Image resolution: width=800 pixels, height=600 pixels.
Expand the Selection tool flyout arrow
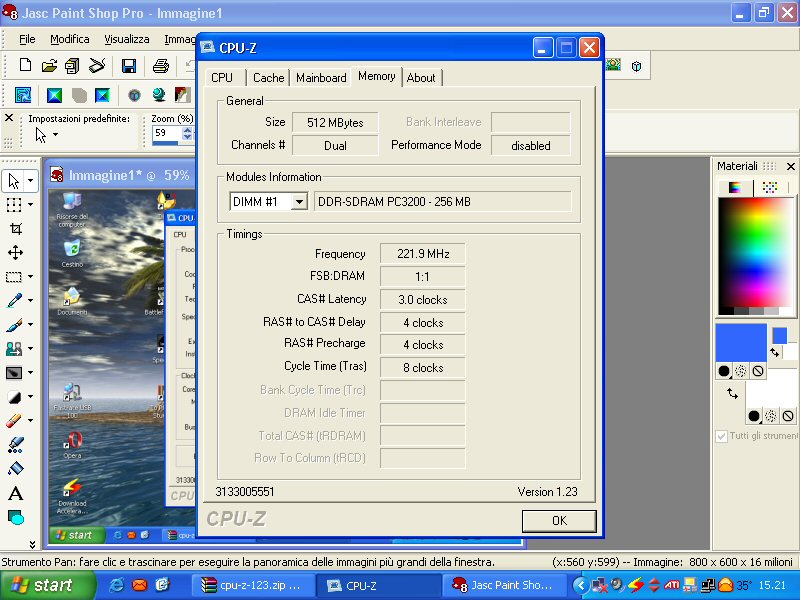pos(31,277)
